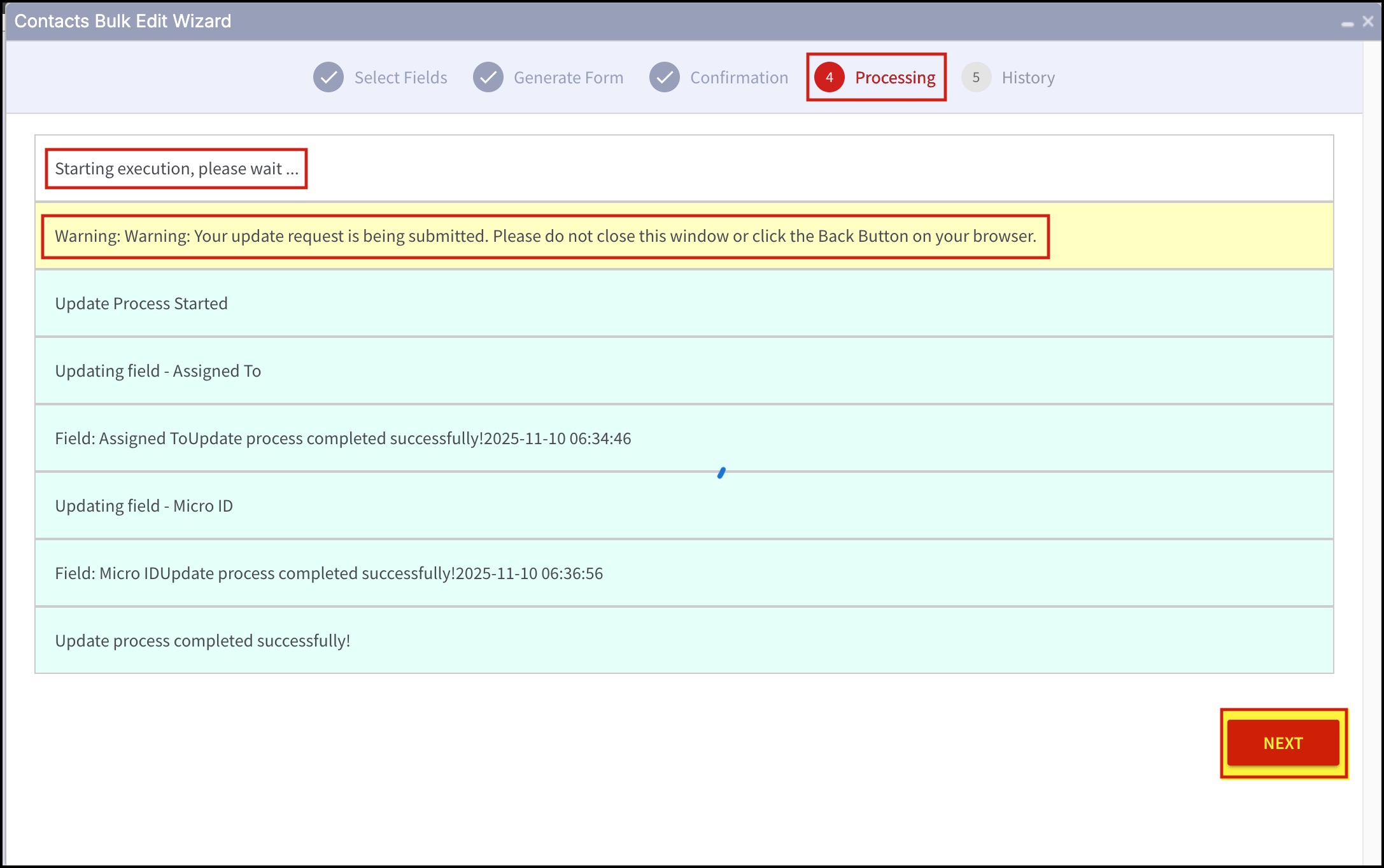1384x868 pixels.
Task: Click the step 5 number circle
Action: 976,78
